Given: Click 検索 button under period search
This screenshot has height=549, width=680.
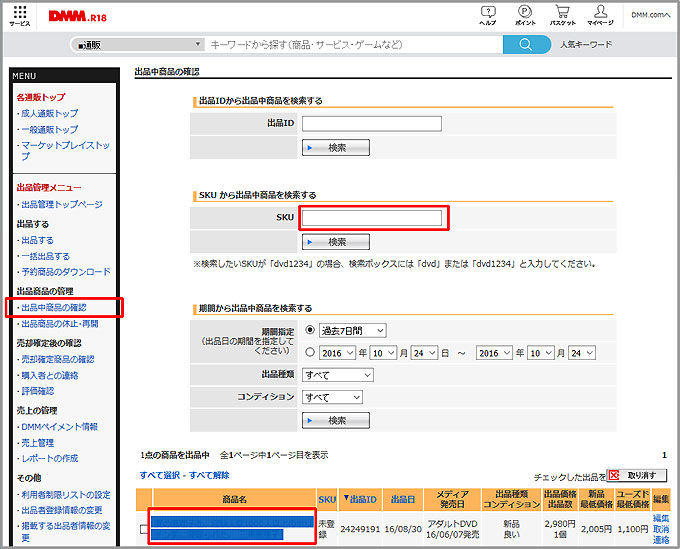Looking at the screenshot, I should (x=336, y=420).
